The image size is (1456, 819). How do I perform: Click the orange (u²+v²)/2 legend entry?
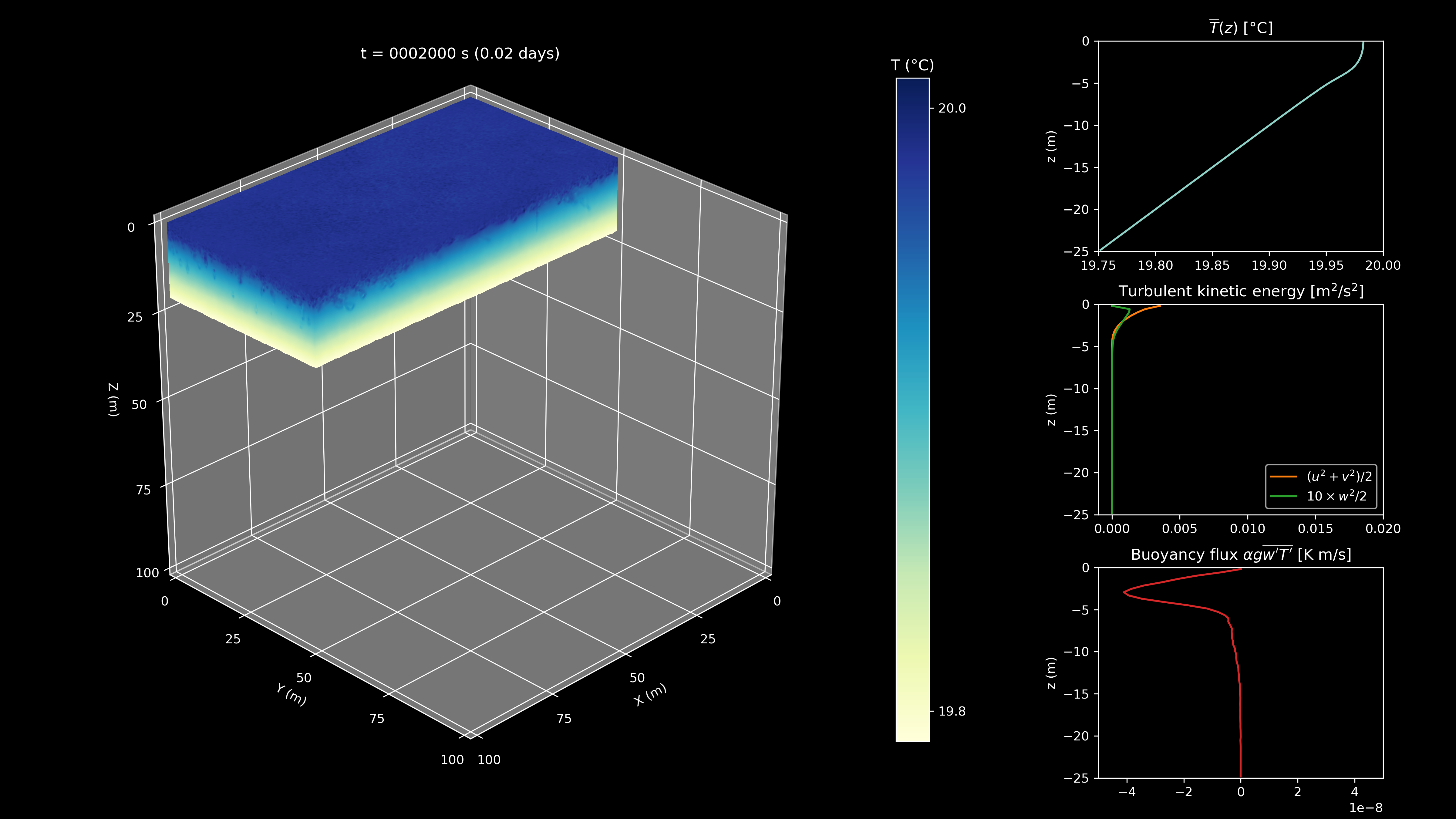(x=1321, y=477)
